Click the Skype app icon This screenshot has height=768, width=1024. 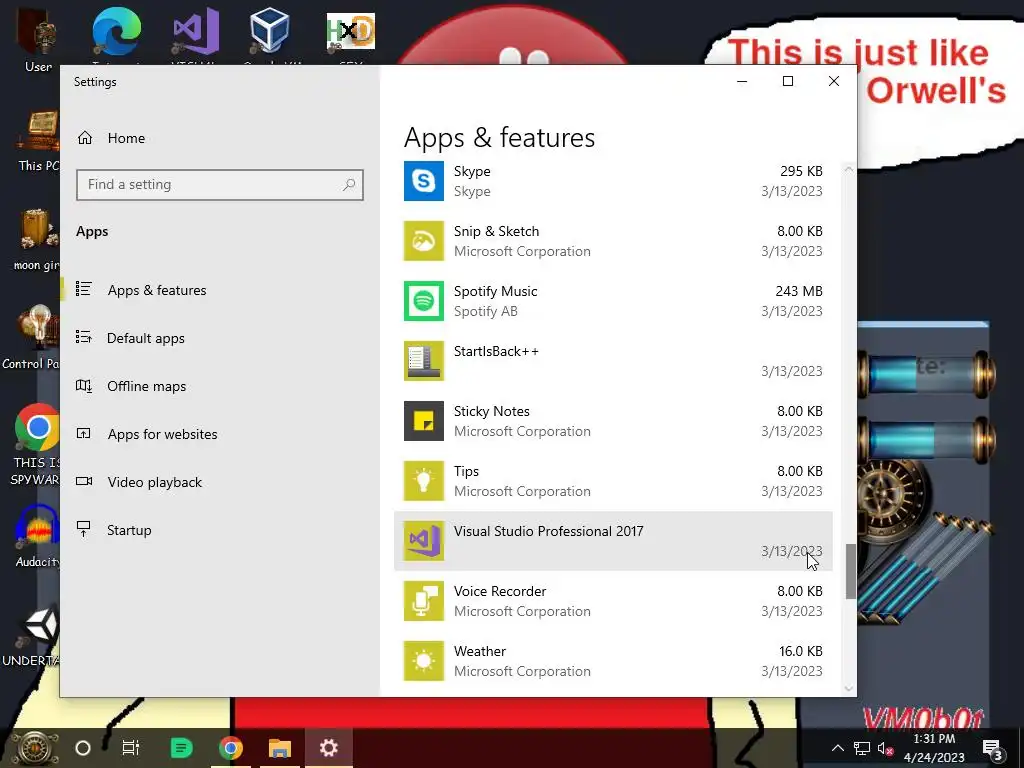pos(424,181)
